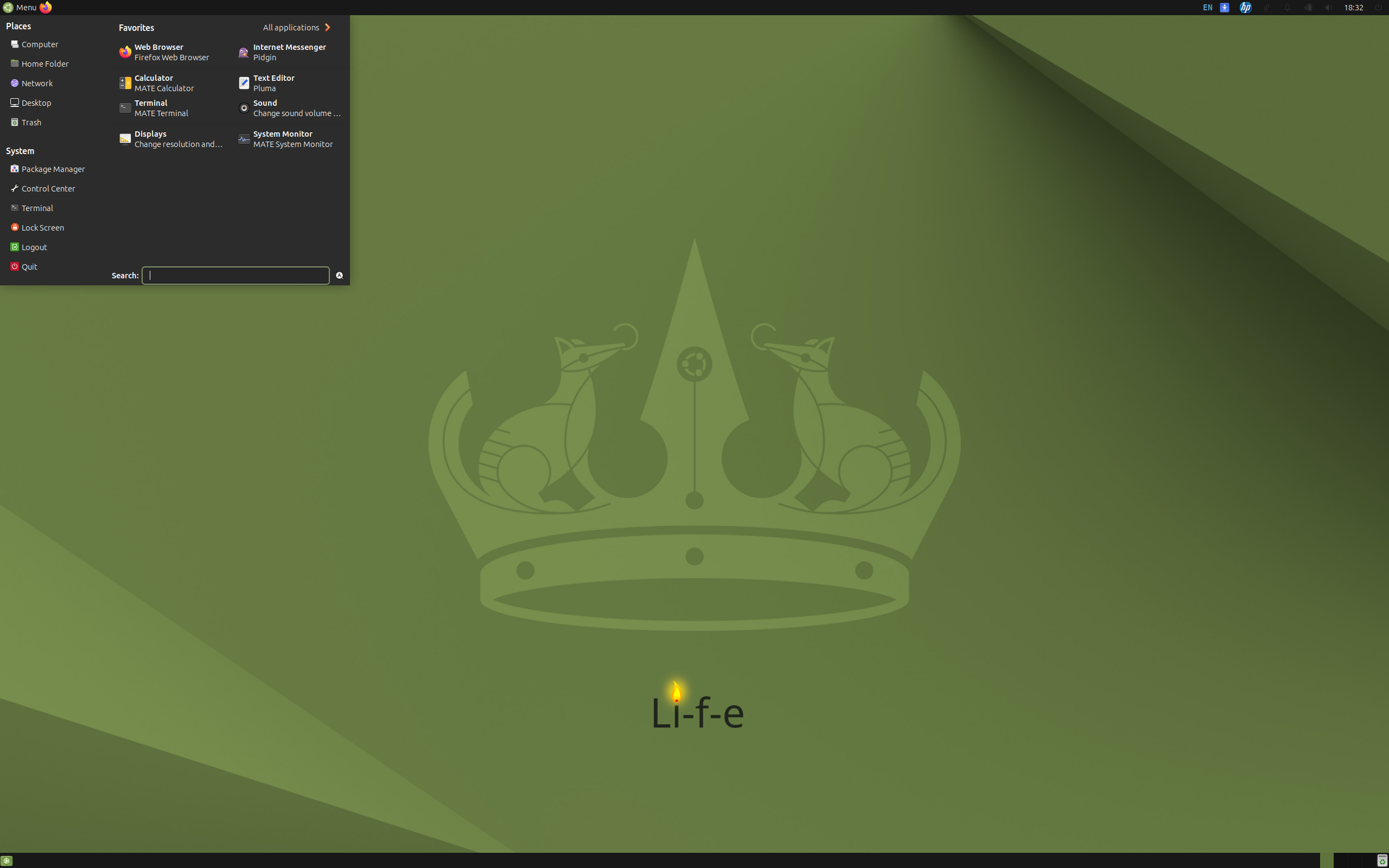Open Displays resolution settings

tap(171, 139)
